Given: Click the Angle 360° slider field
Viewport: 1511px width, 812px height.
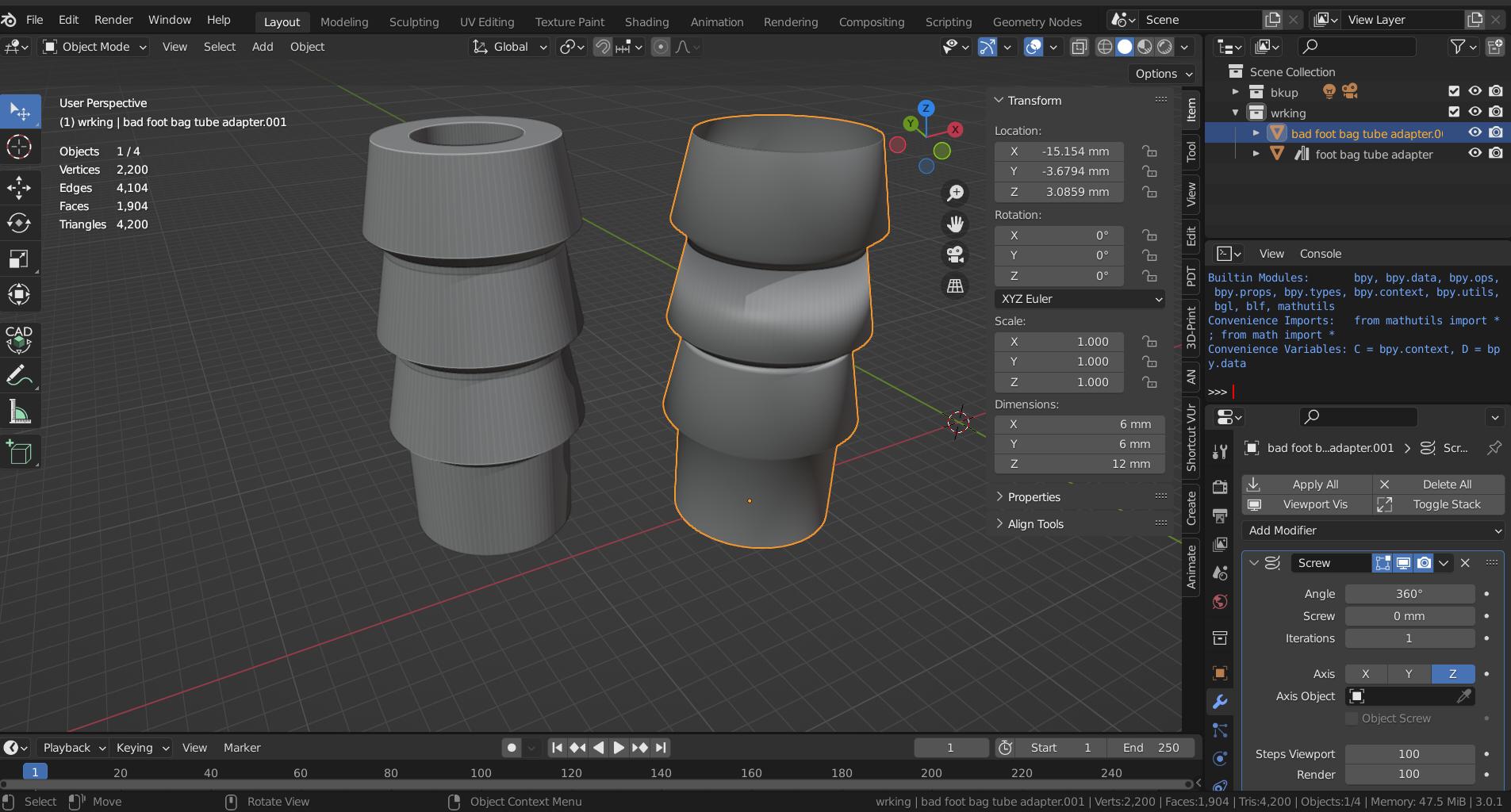Looking at the screenshot, I should (1409, 594).
